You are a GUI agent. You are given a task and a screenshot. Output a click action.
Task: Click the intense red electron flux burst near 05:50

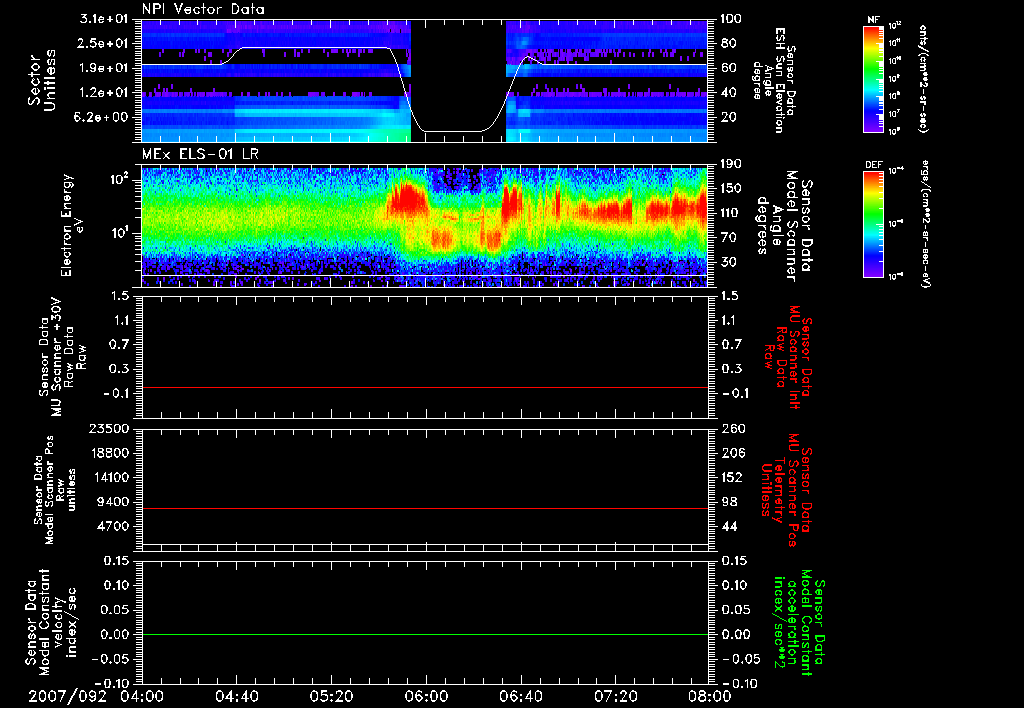(x=407, y=199)
